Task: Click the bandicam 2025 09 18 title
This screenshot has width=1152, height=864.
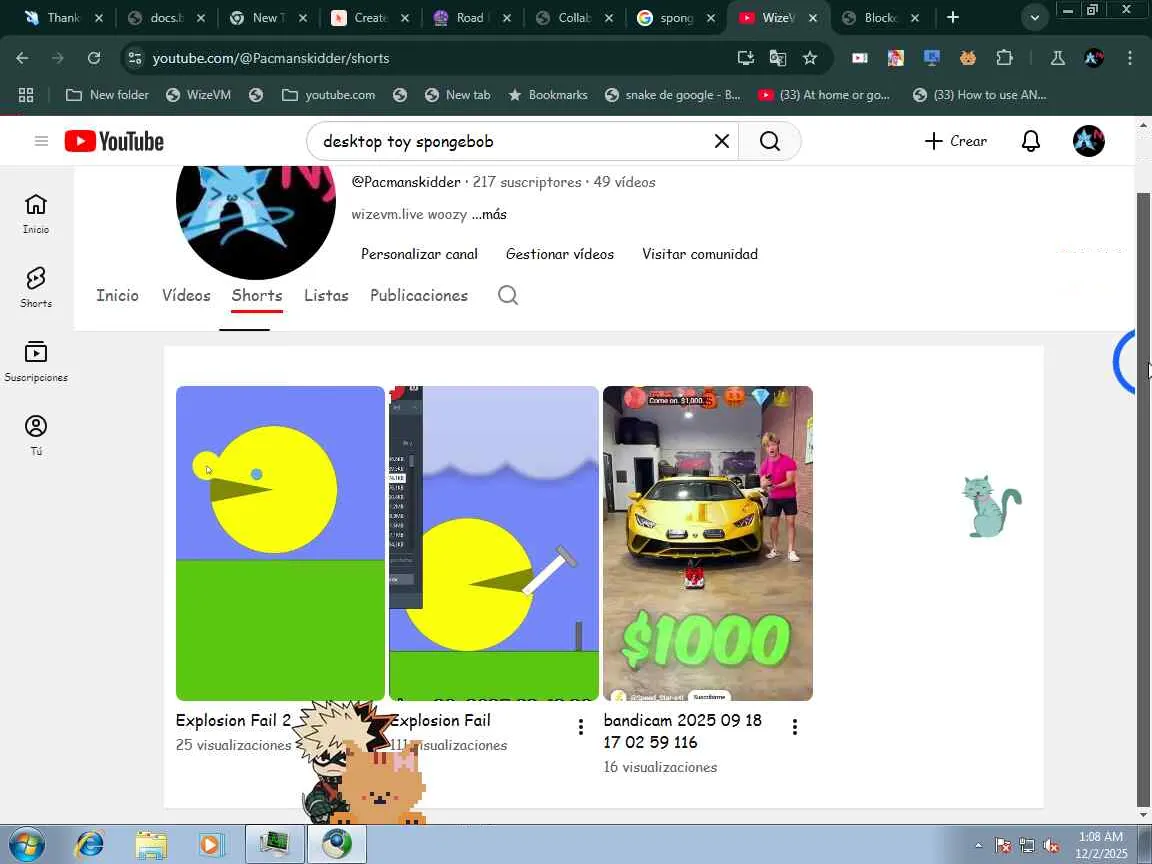Action: pos(683,731)
